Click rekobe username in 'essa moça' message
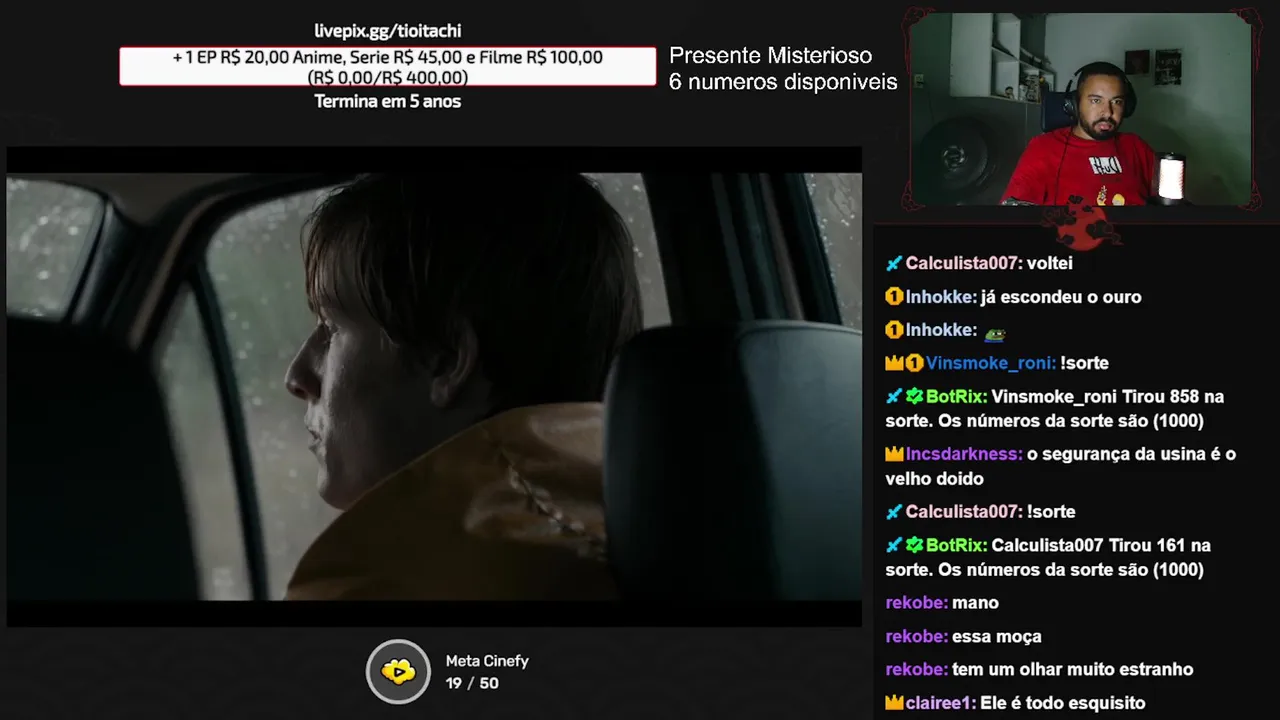 916,636
